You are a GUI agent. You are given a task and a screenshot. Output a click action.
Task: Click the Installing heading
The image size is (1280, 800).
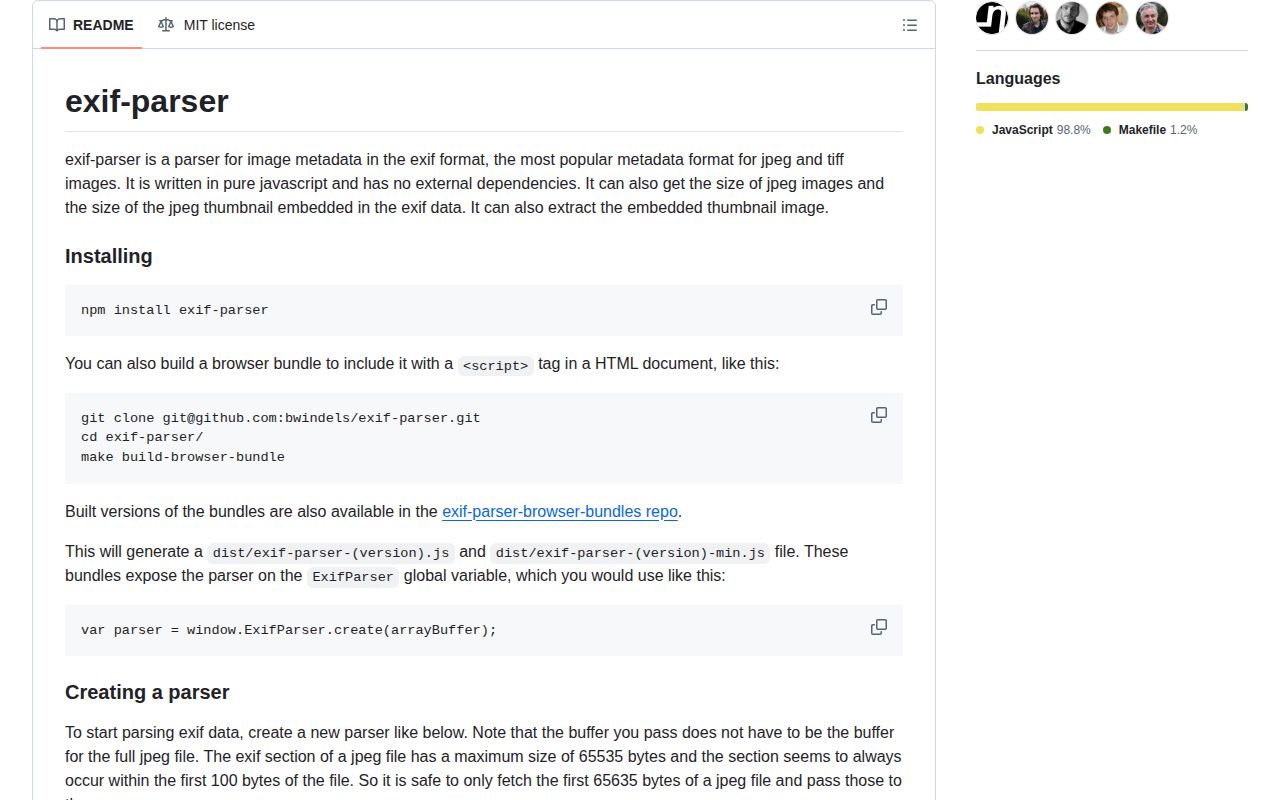point(109,256)
